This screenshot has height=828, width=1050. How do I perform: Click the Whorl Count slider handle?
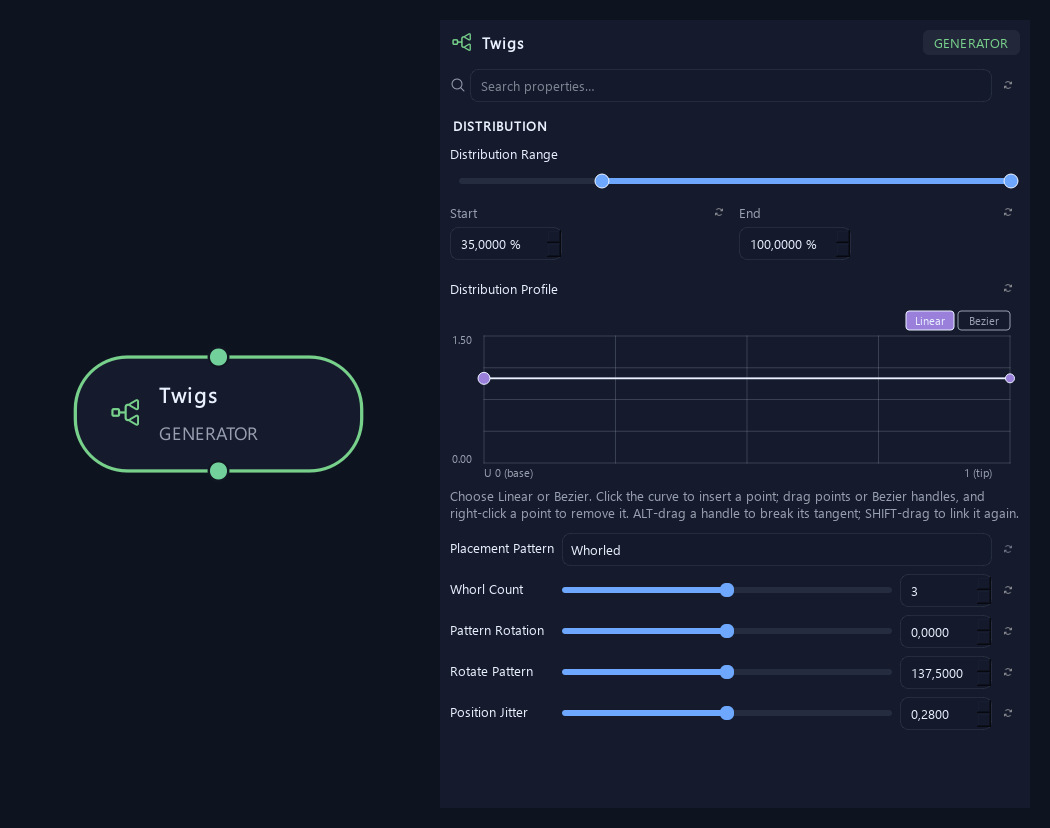[727, 590]
